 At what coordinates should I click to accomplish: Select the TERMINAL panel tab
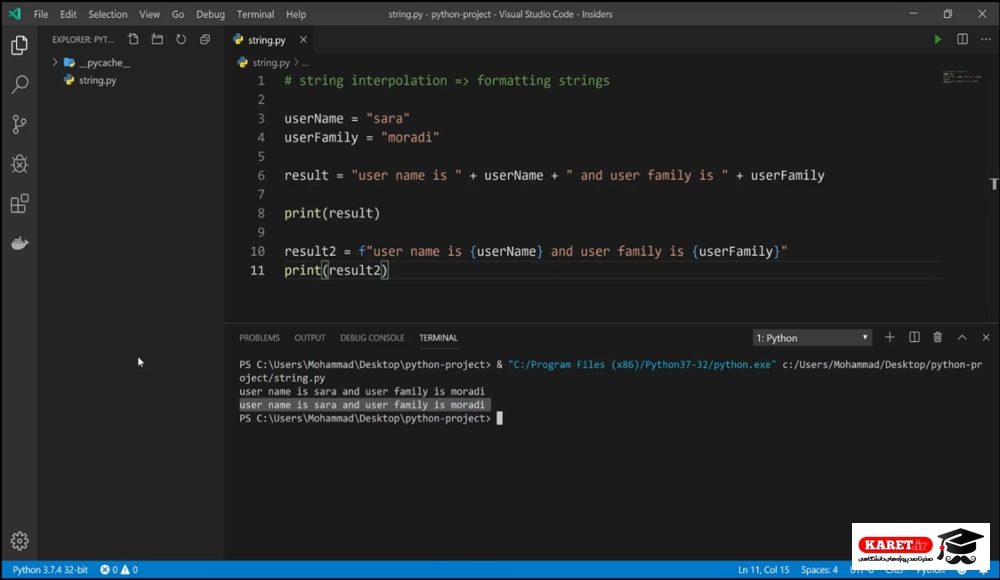[438, 338]
